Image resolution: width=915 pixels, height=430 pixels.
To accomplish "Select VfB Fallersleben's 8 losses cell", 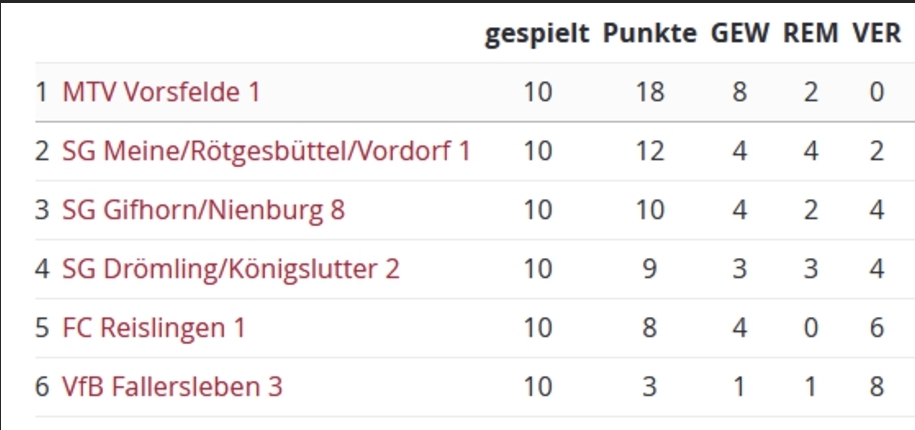I will pos(876,387).
